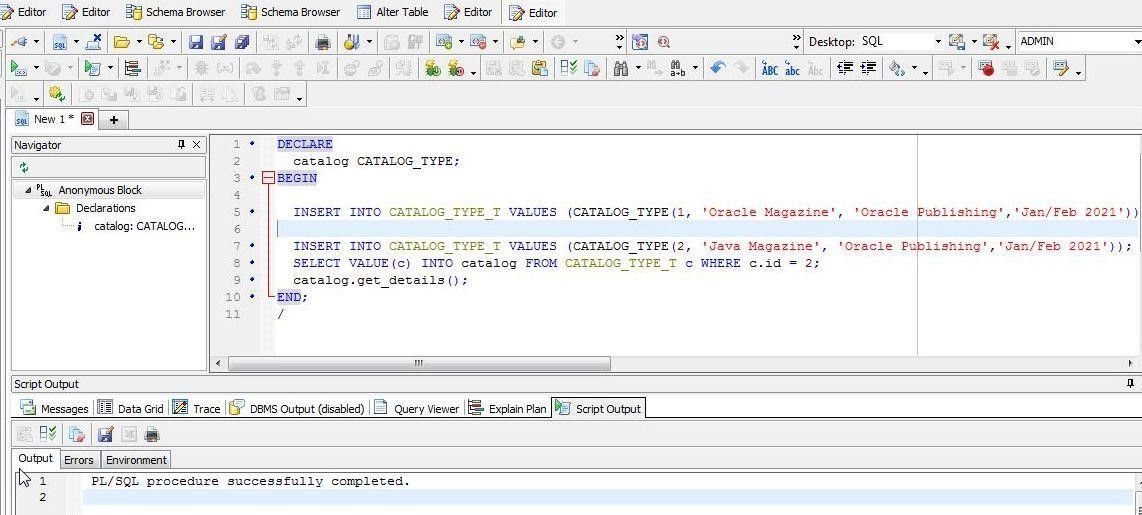Collapse the BEGIN code fold box
The image size is (1142, 515).
[268, 178]
